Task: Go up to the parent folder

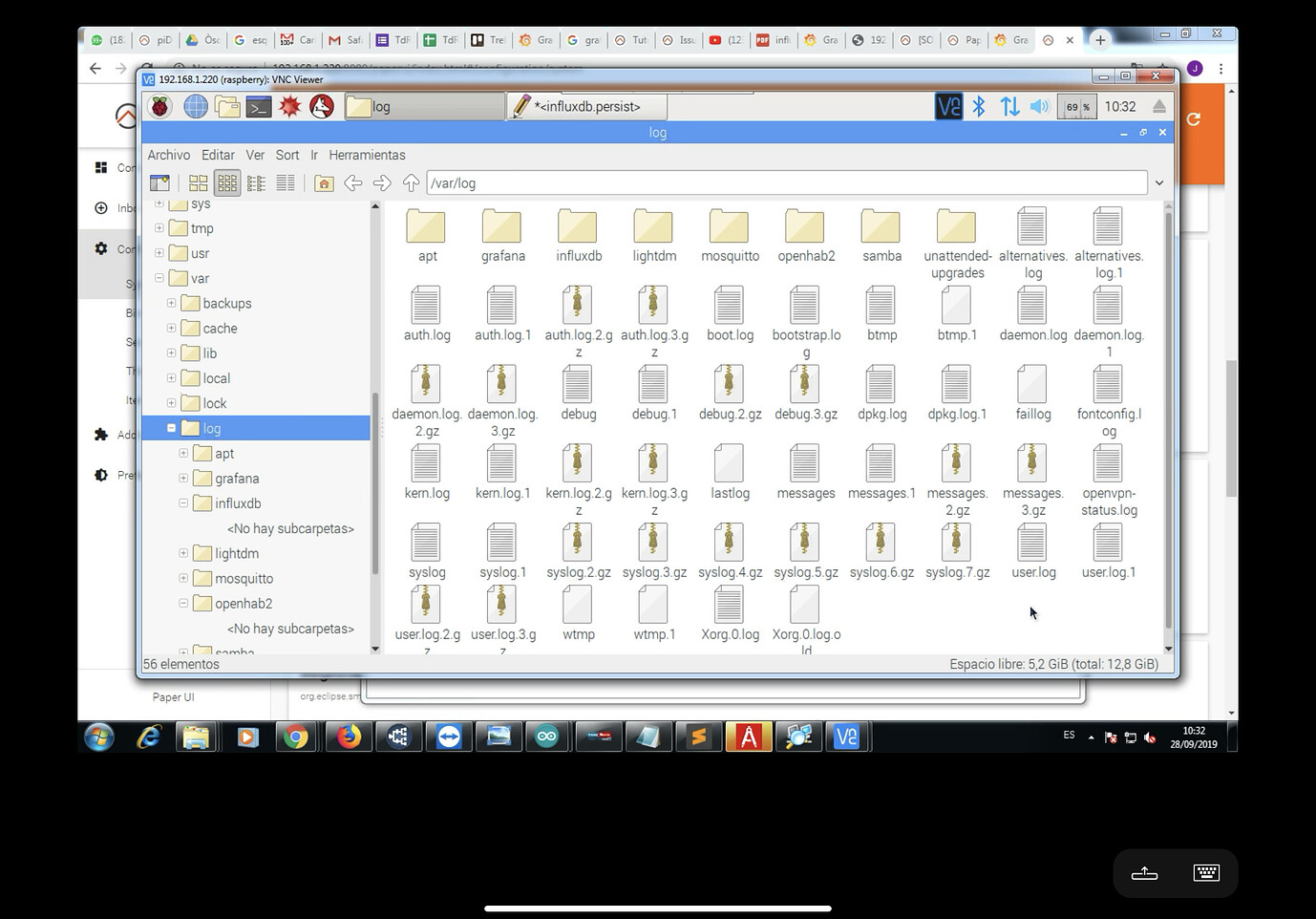Action: (x=411, y=183)
